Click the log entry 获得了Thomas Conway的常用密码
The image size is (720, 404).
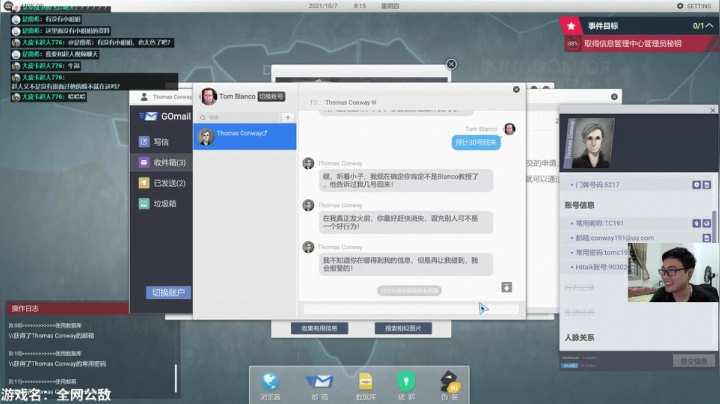[x=57, y=364]
